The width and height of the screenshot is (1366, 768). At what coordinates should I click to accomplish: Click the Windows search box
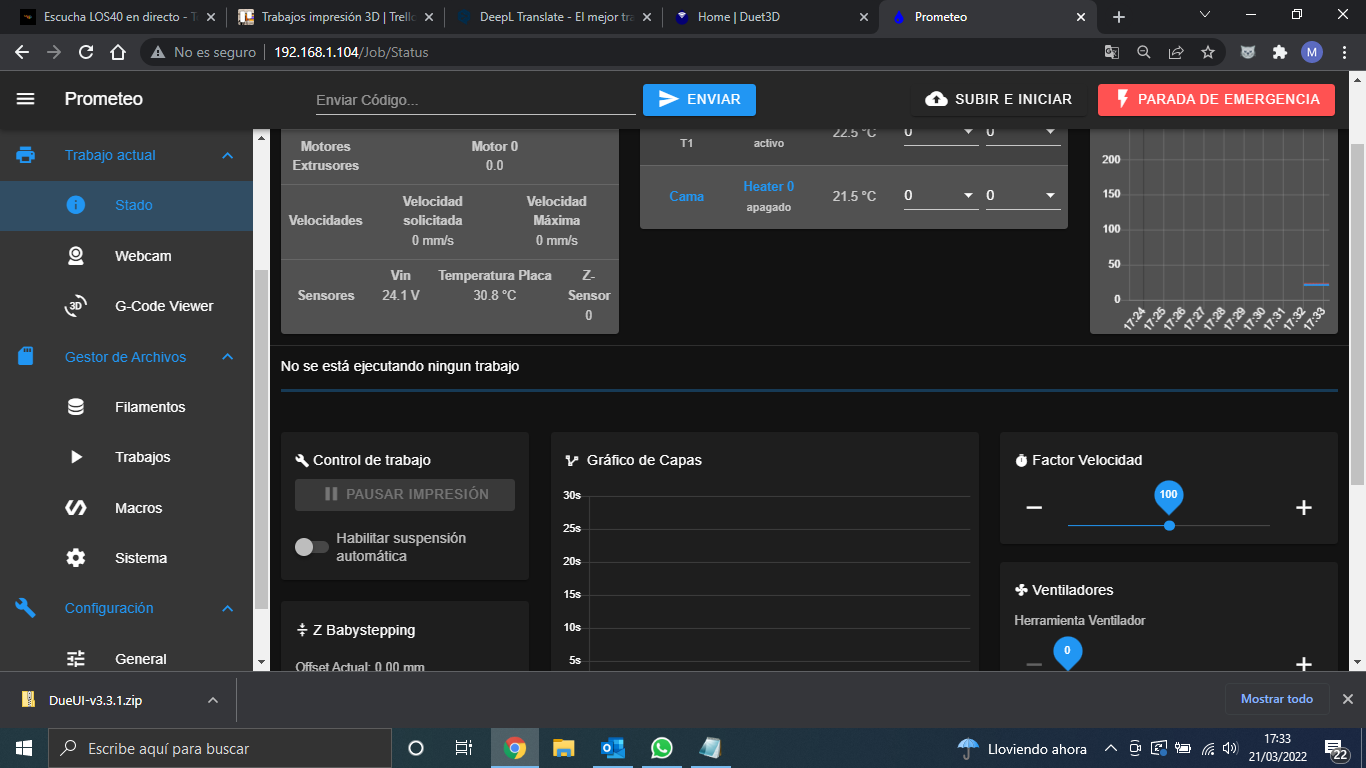(219, 748)
